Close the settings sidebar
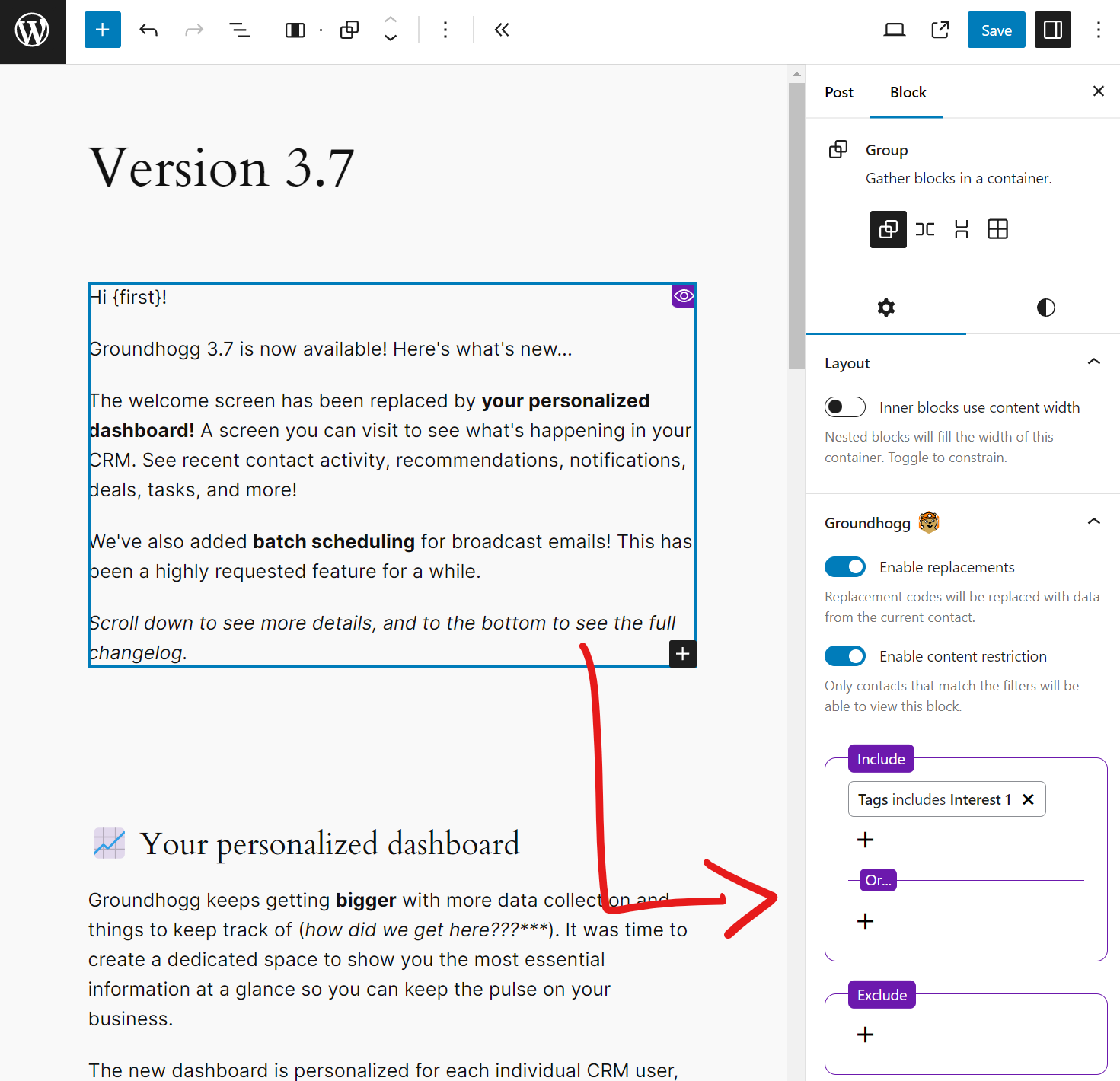This screenshot has width=1120, height=1081. point(1098,91)
